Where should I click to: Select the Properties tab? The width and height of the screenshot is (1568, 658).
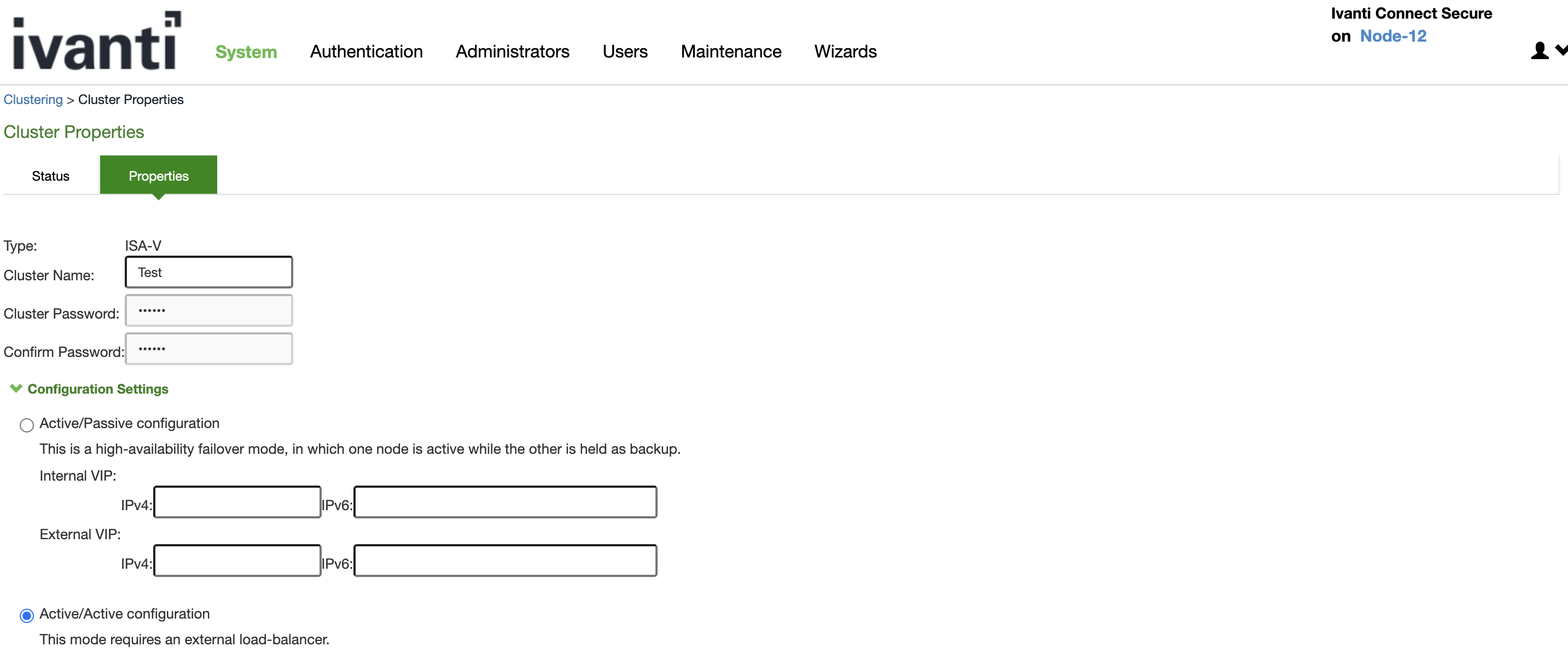[x=158, y=176]
